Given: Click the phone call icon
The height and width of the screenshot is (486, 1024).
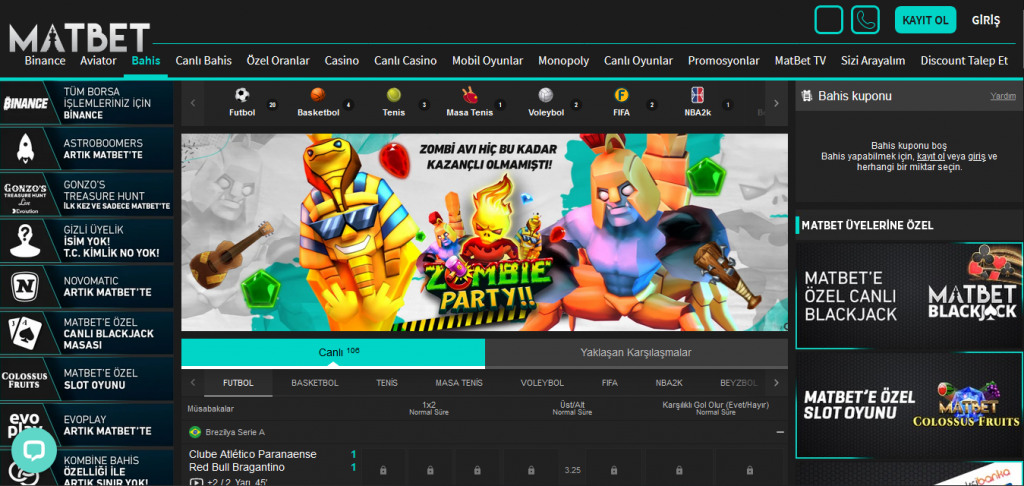Looking at the screenshot, I should 865,20.
